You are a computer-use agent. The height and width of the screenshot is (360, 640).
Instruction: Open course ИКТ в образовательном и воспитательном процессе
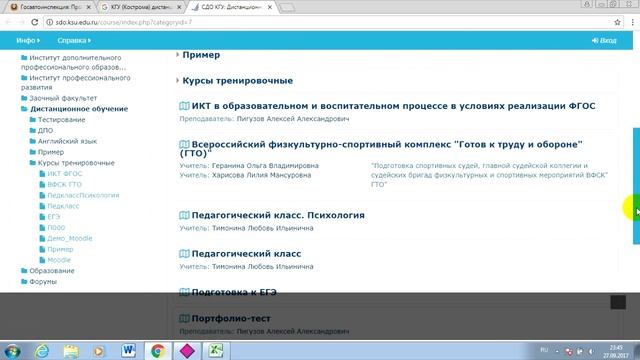point(393,106)
